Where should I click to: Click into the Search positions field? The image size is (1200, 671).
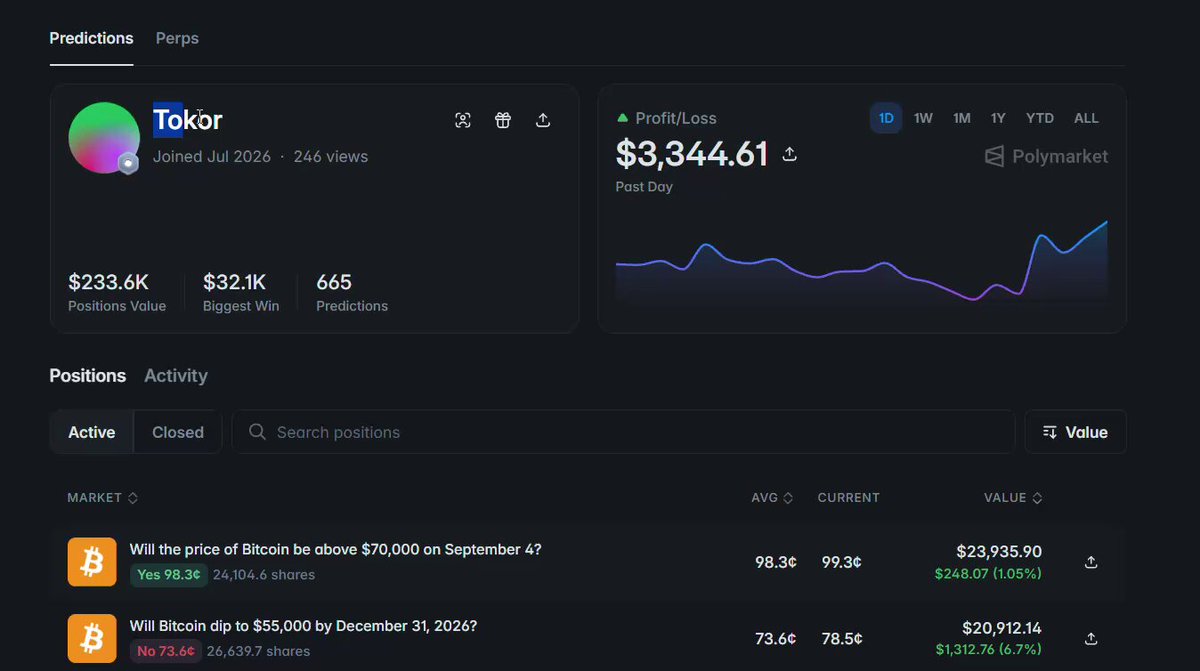[x=623, y=432]
